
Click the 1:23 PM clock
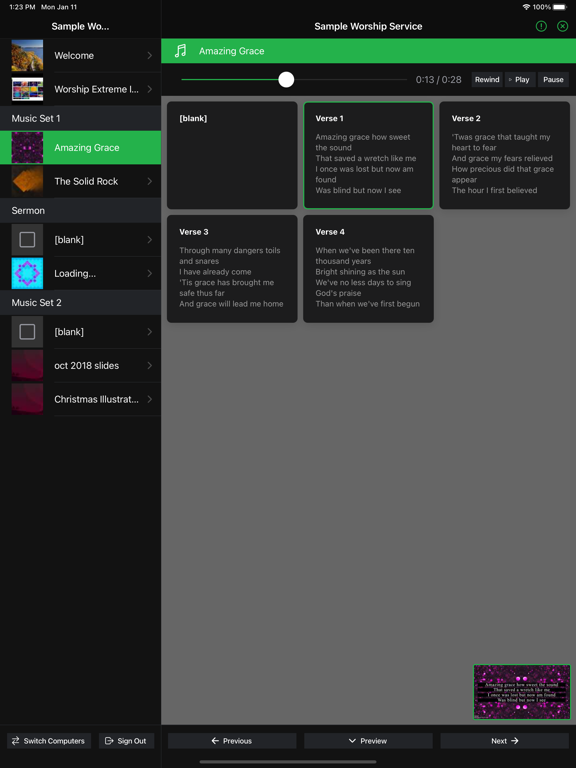click(22, 7)
